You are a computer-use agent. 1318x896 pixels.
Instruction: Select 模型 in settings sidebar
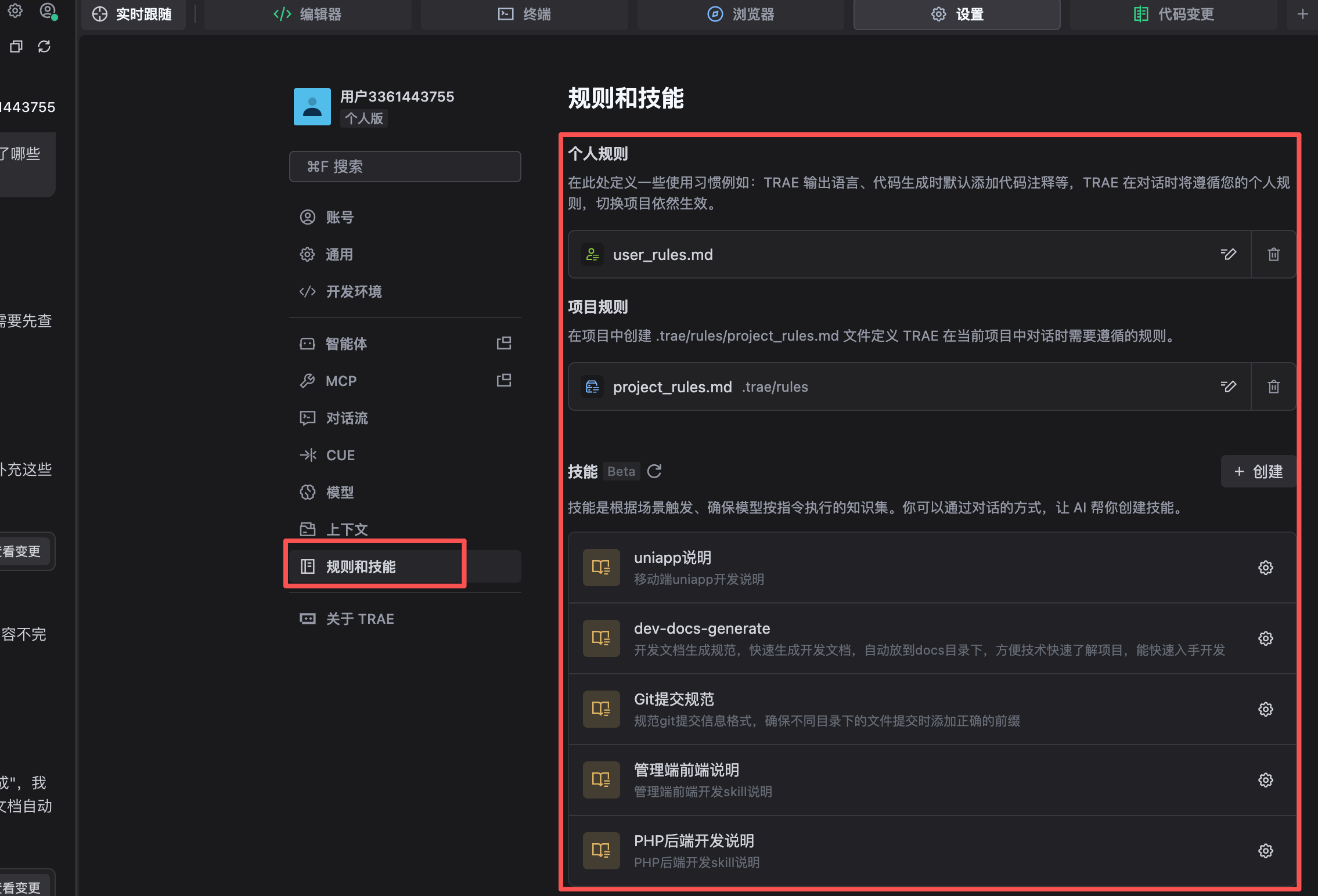(x=340, y=492)
